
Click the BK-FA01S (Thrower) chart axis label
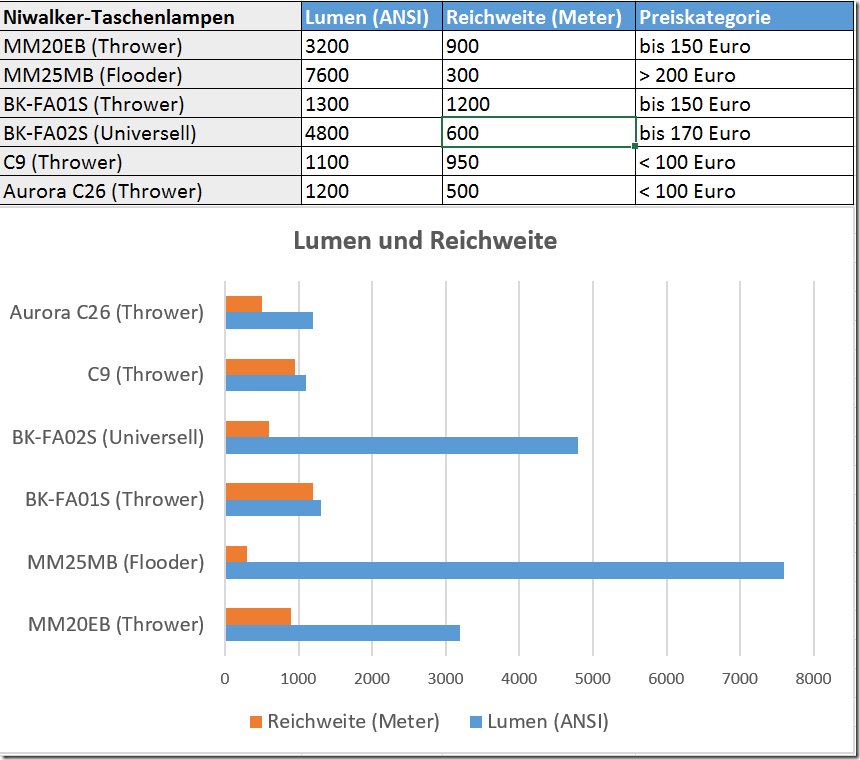click(115, 499)
